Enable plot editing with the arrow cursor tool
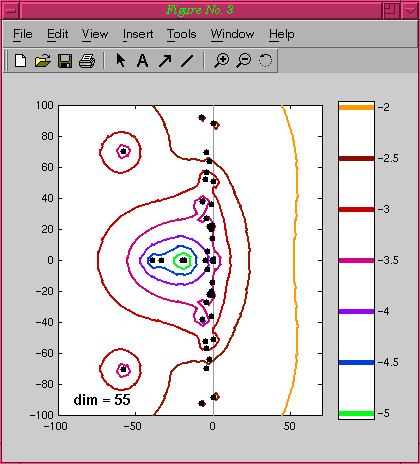The image size is (420, 464). pos(121,61)
